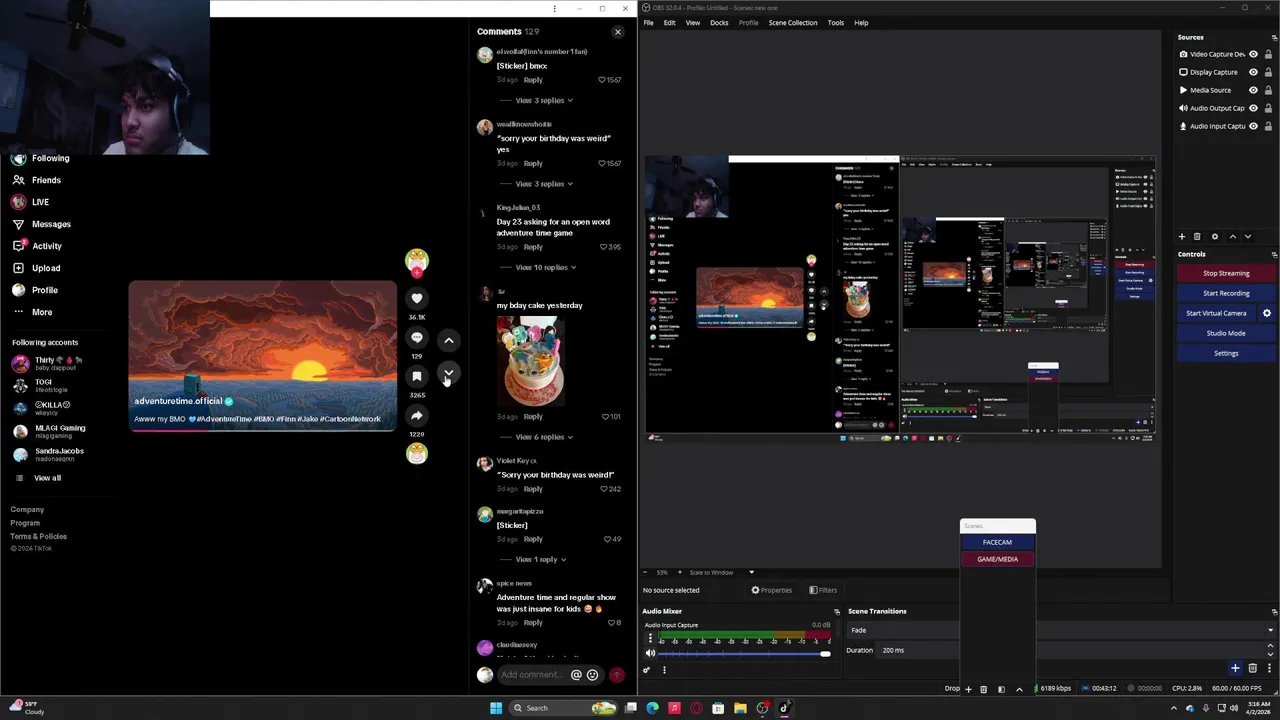
Task: Click the mention @ icon in comment box
Action: (x=576, y=675)
